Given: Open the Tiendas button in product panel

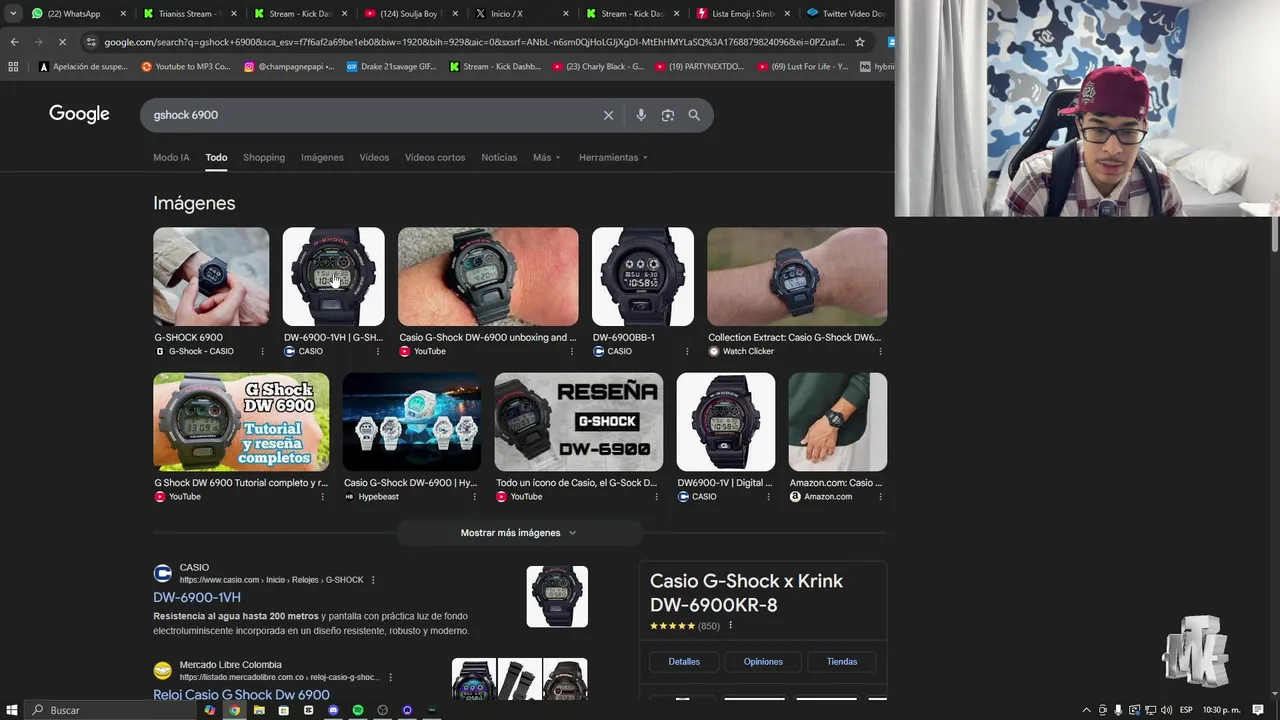Looking at the screenshot, I should click(842, 661).
